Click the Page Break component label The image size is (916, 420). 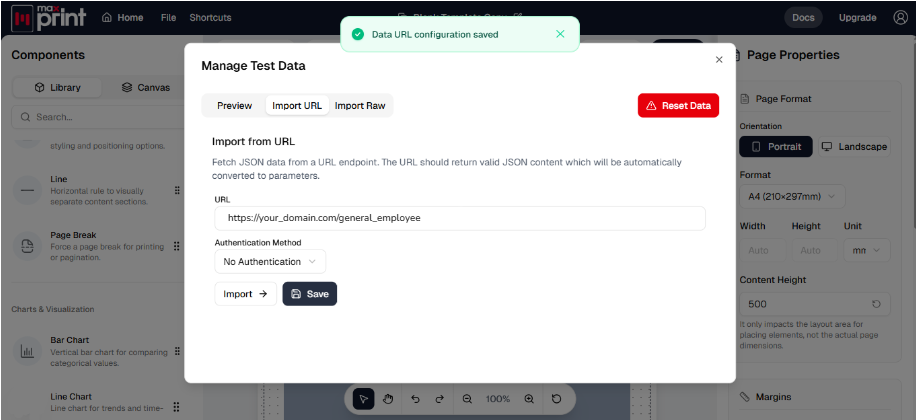[73, 235]
